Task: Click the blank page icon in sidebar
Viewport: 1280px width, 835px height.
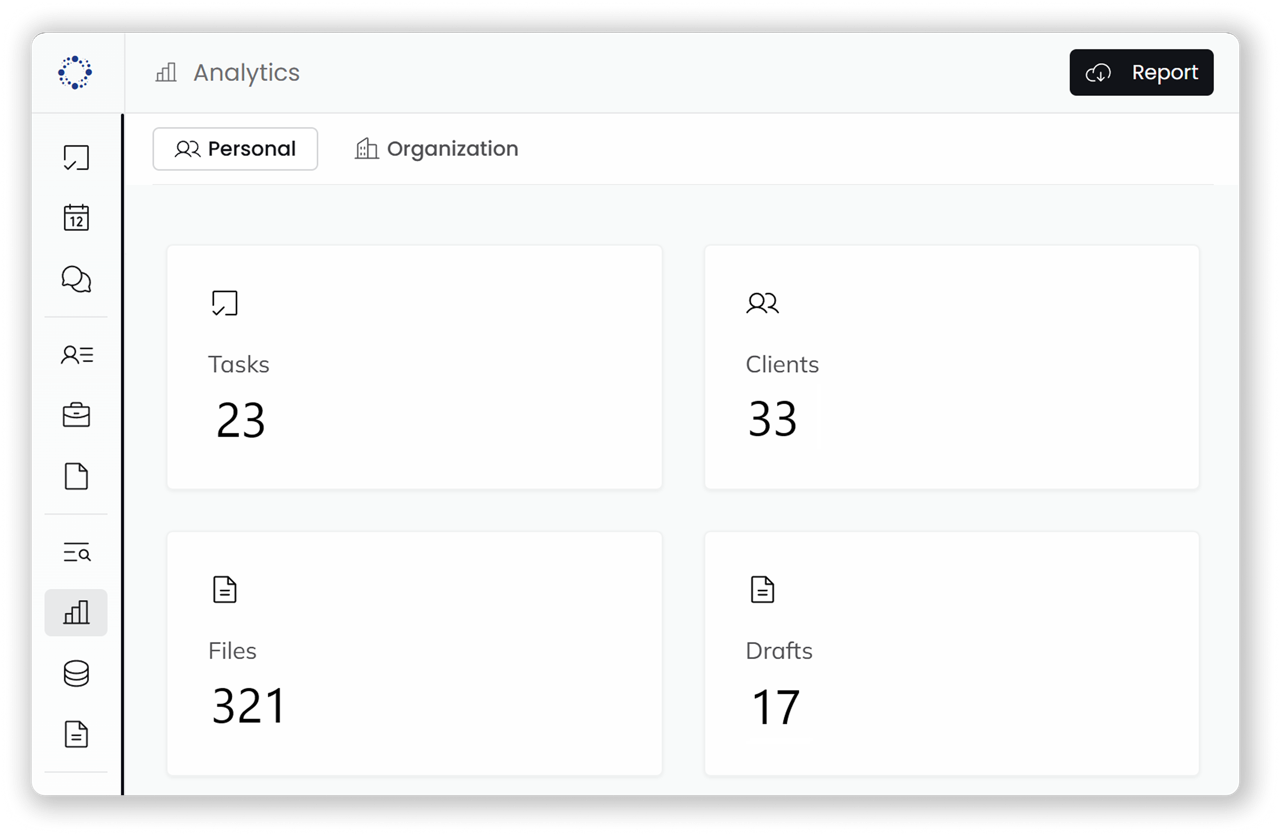Action: pos(76,476)
